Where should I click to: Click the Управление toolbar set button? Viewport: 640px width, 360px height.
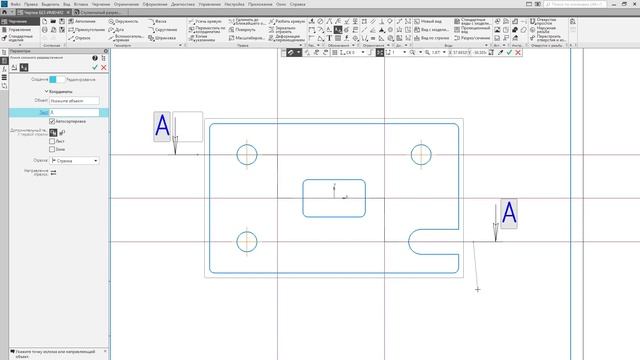coord(17,30)
